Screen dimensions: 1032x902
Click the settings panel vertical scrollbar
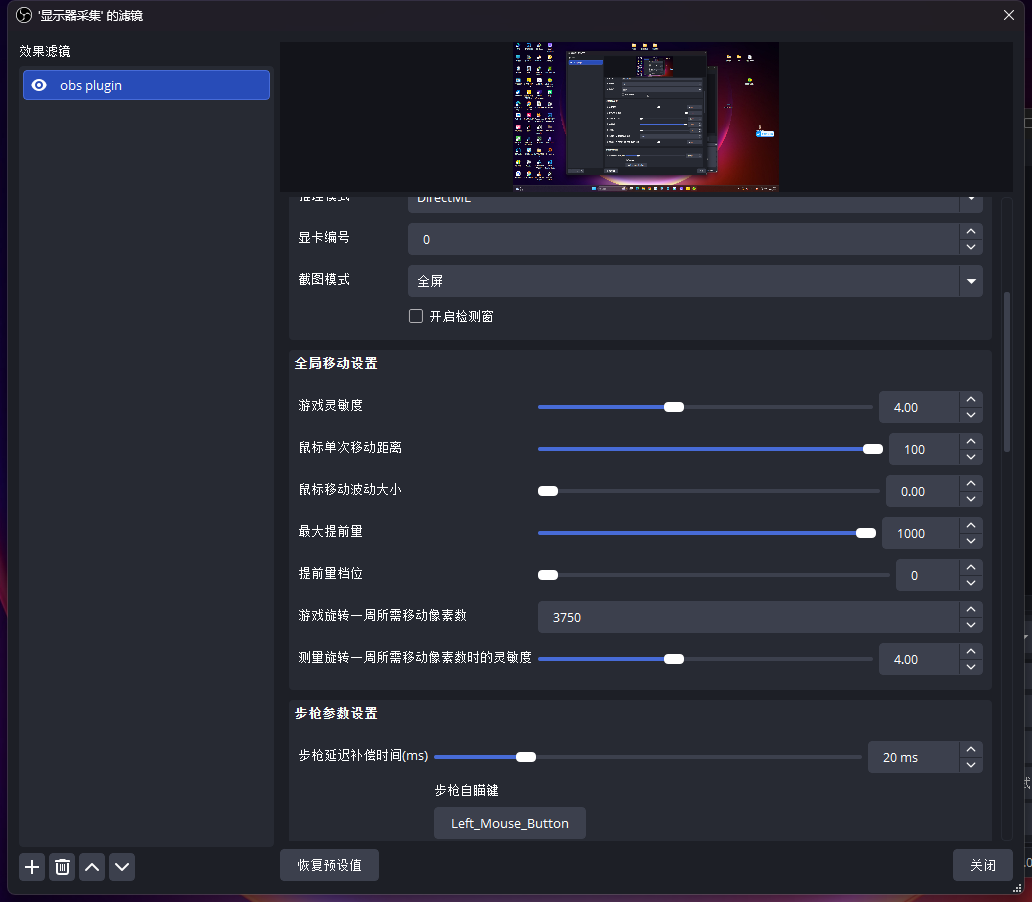click(1006, 370)
